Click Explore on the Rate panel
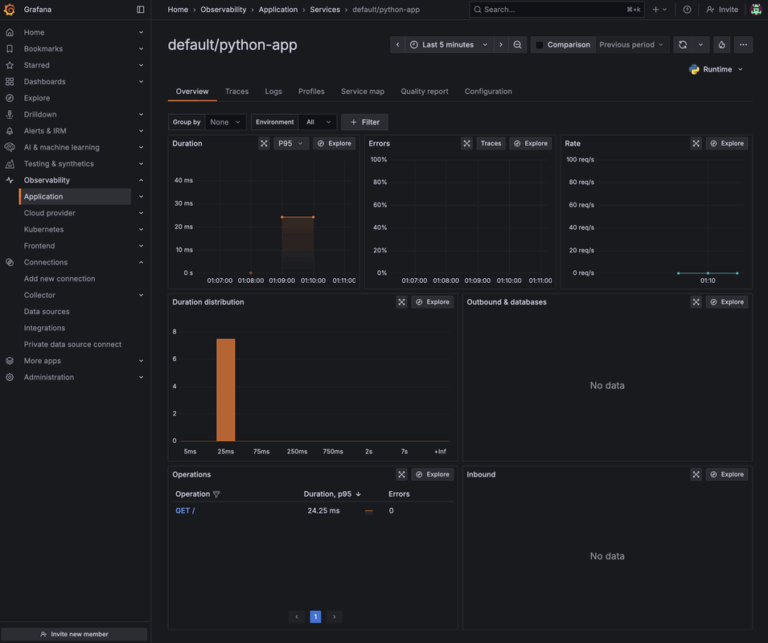This screenshot has height=643, width=768. click(727, 143)
